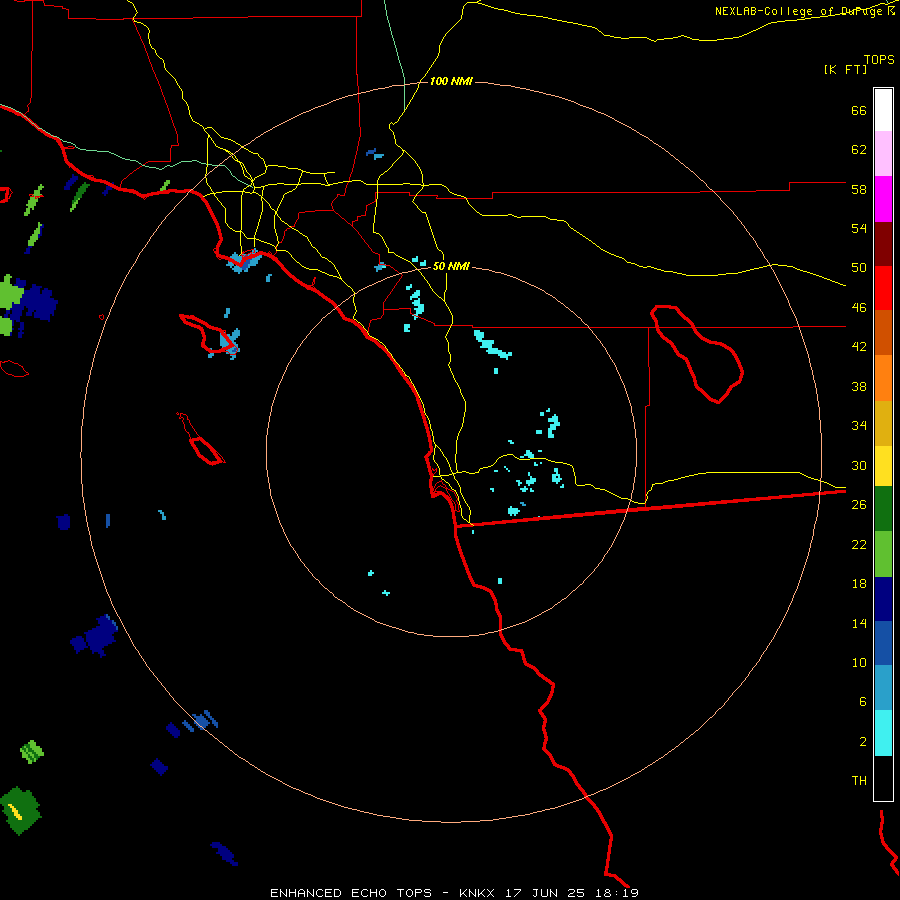Image resolution: width=900 pixels, height=900 pixels.
Task: Click the '100 NMI' range ring label
Action: [451, 82]
